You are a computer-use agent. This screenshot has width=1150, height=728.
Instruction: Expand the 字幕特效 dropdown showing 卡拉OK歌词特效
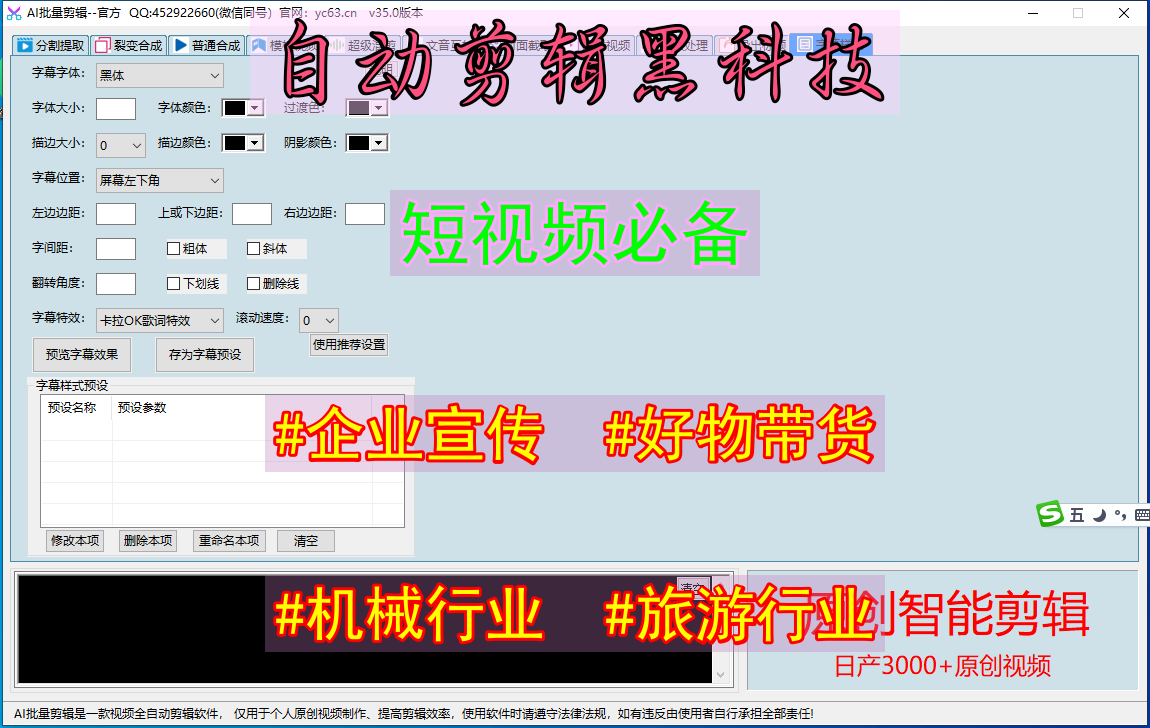pos(160,320)
